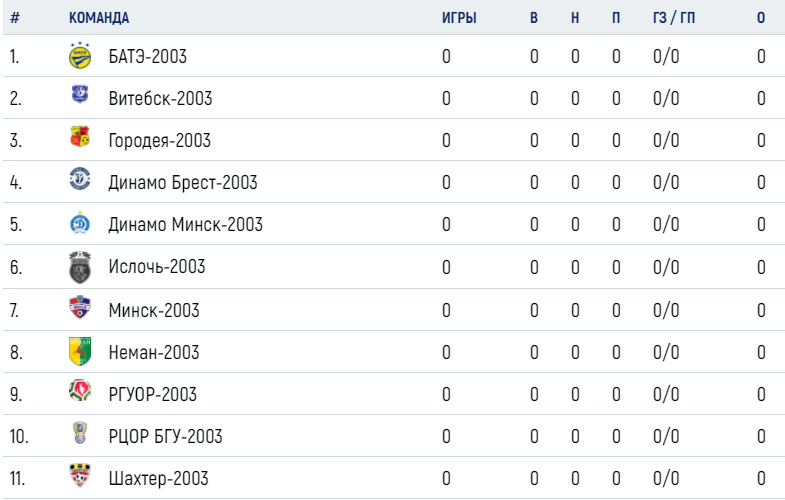This screenshot has height=500, width=785.
Task: Click the РГУОР-2003 team logo
Action: click(x=80, y=391)
